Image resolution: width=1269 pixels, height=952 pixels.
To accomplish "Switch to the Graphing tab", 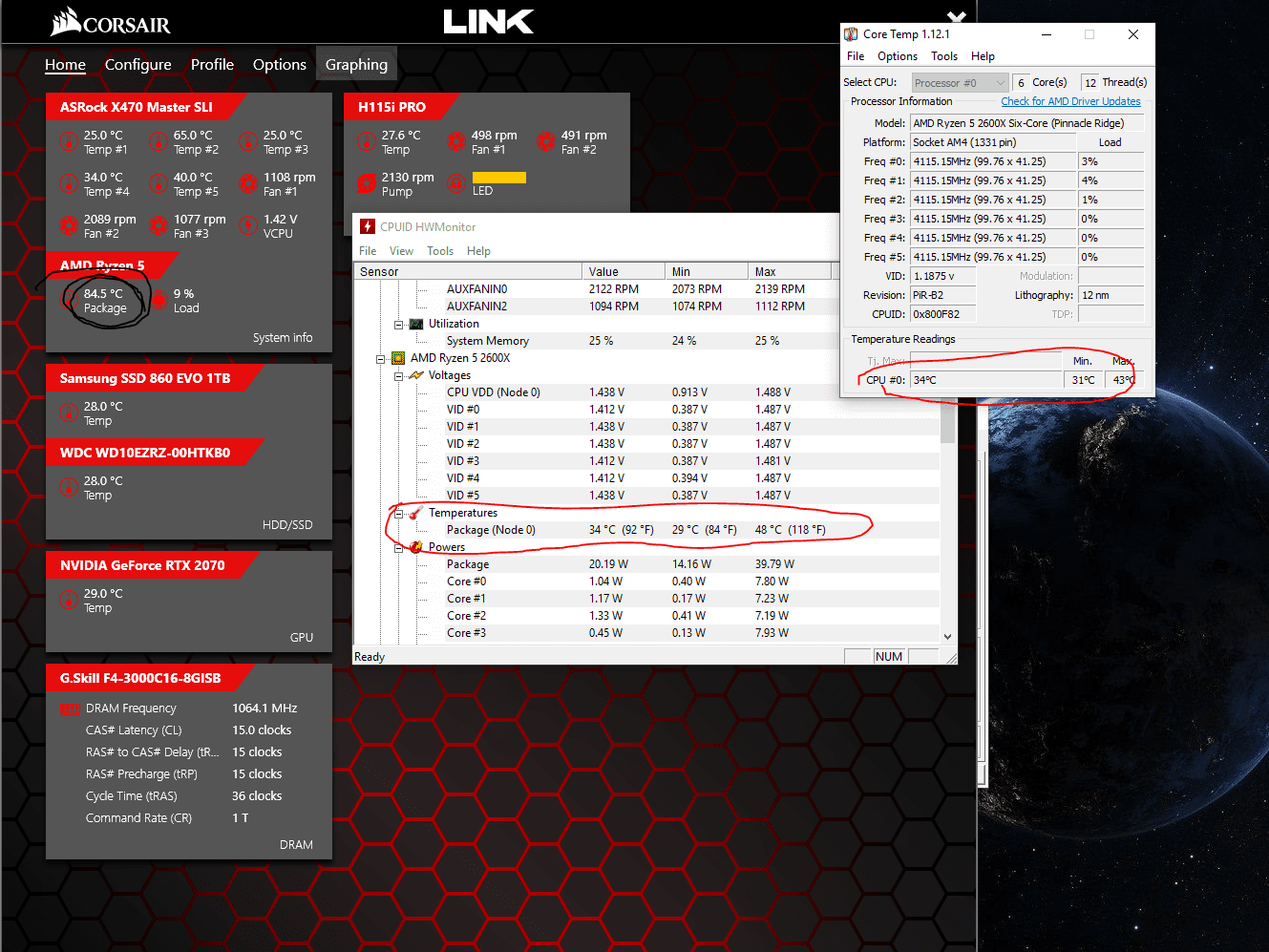I will coord(356,65).
